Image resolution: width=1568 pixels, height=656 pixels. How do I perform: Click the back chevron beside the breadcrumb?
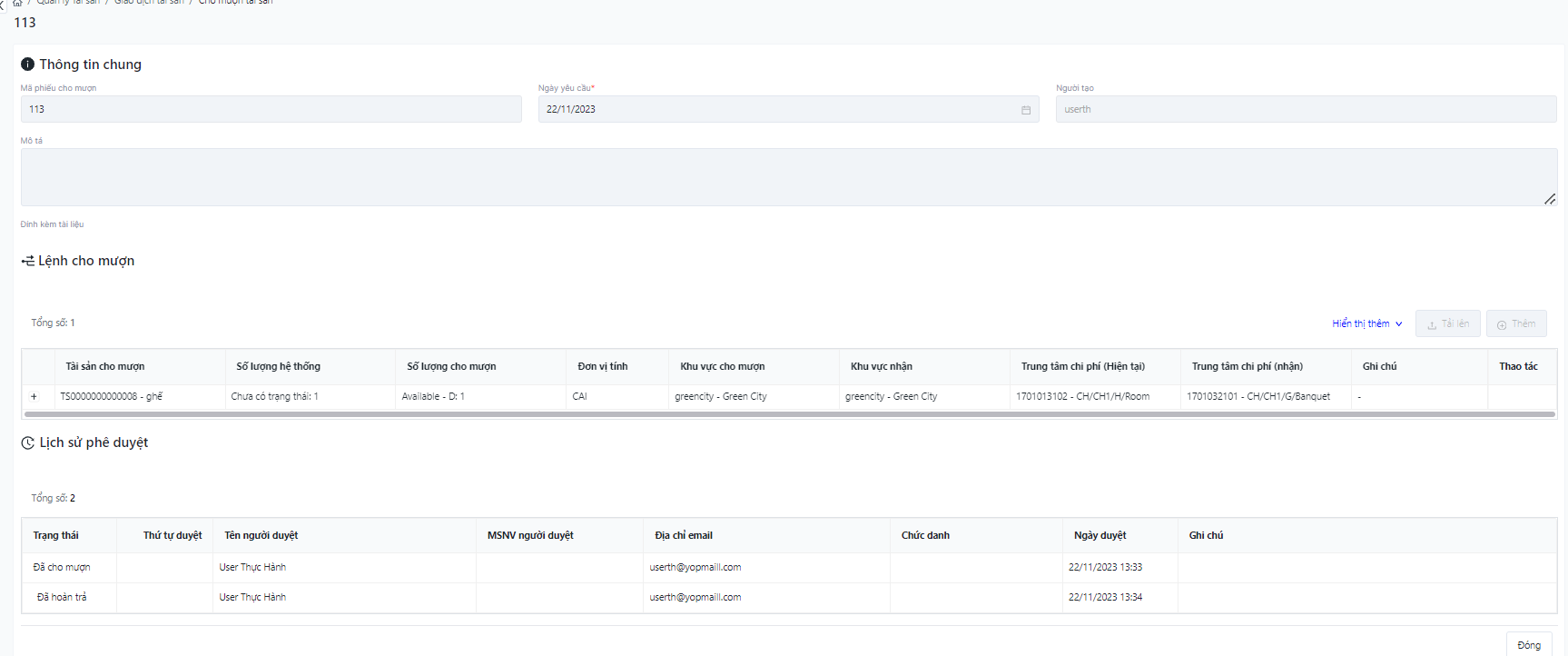3,5
